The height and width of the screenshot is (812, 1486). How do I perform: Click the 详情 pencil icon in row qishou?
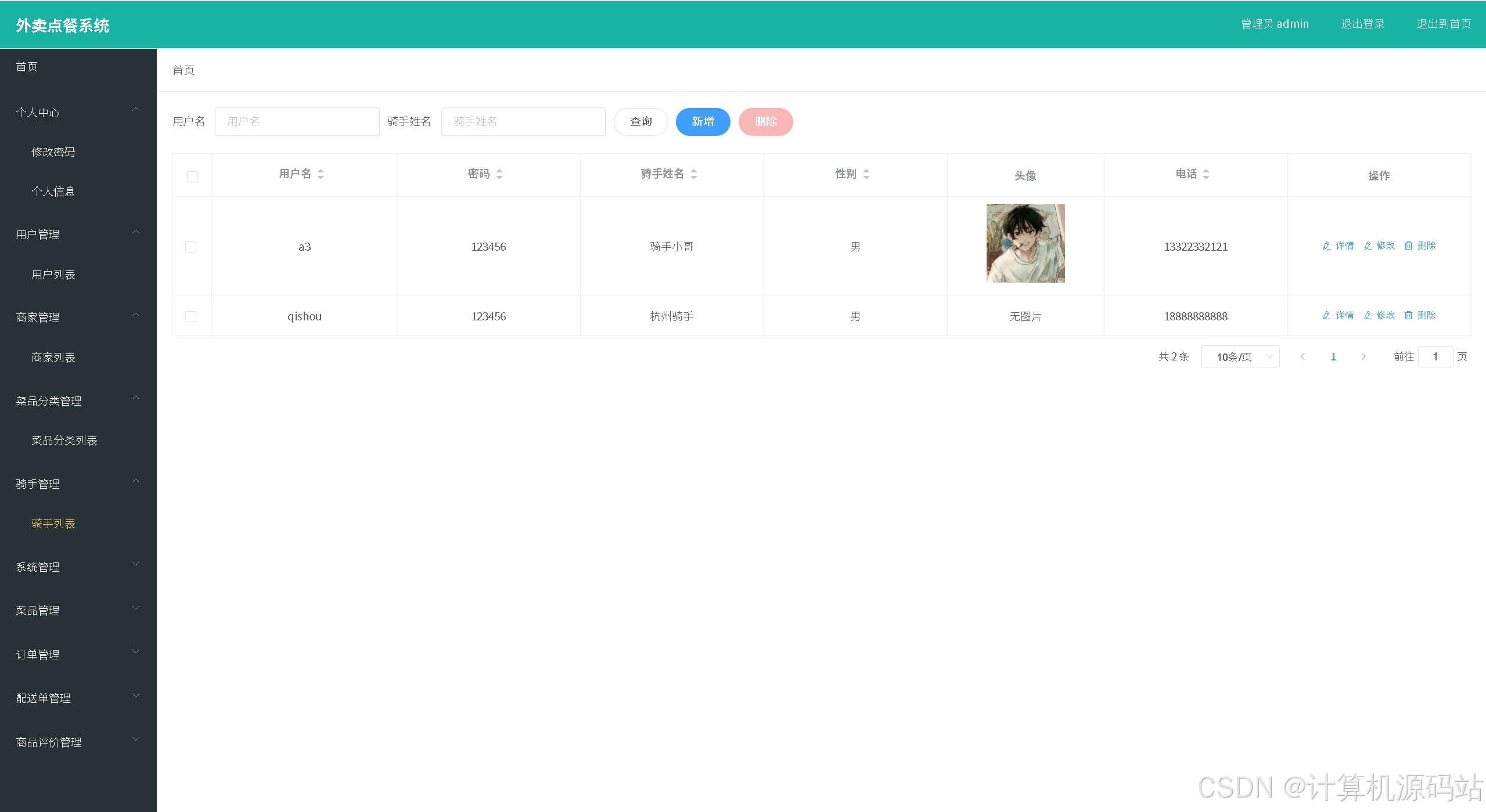[x=1327, y=315]
